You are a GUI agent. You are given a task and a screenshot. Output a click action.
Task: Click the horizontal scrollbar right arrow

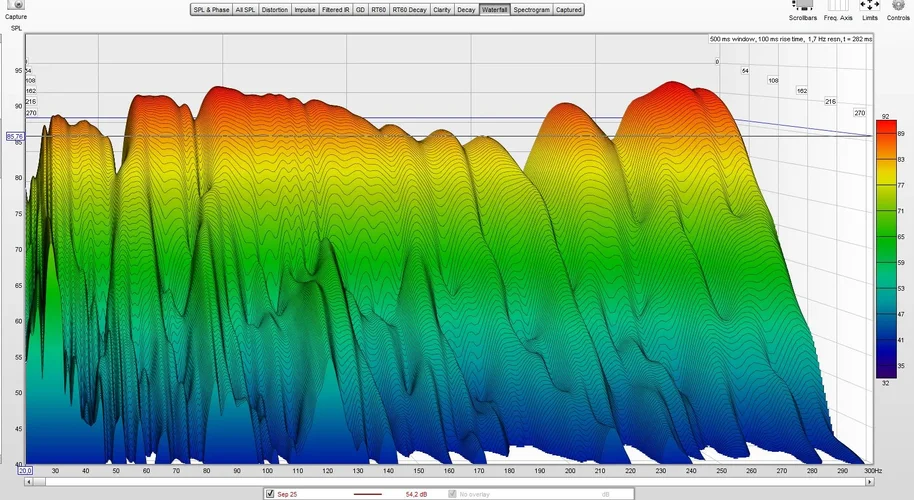pos(868,481)
